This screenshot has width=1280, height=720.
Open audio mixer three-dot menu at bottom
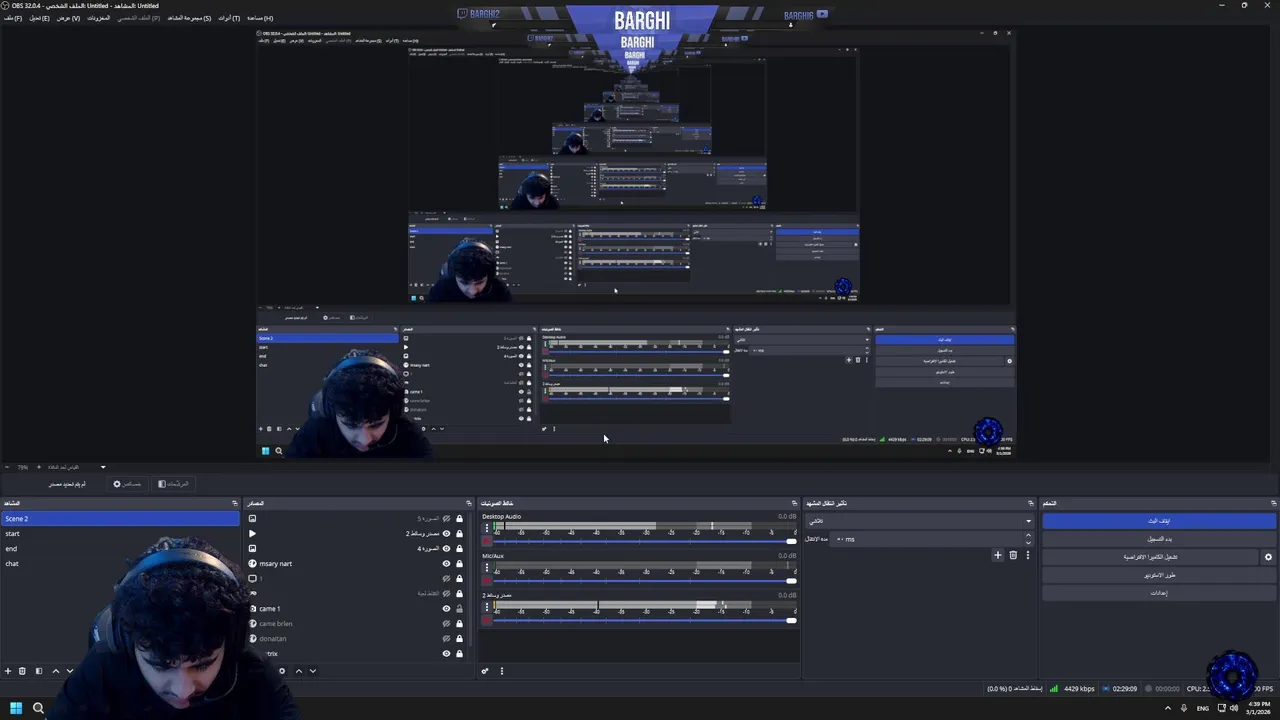(x=502, y=671)
